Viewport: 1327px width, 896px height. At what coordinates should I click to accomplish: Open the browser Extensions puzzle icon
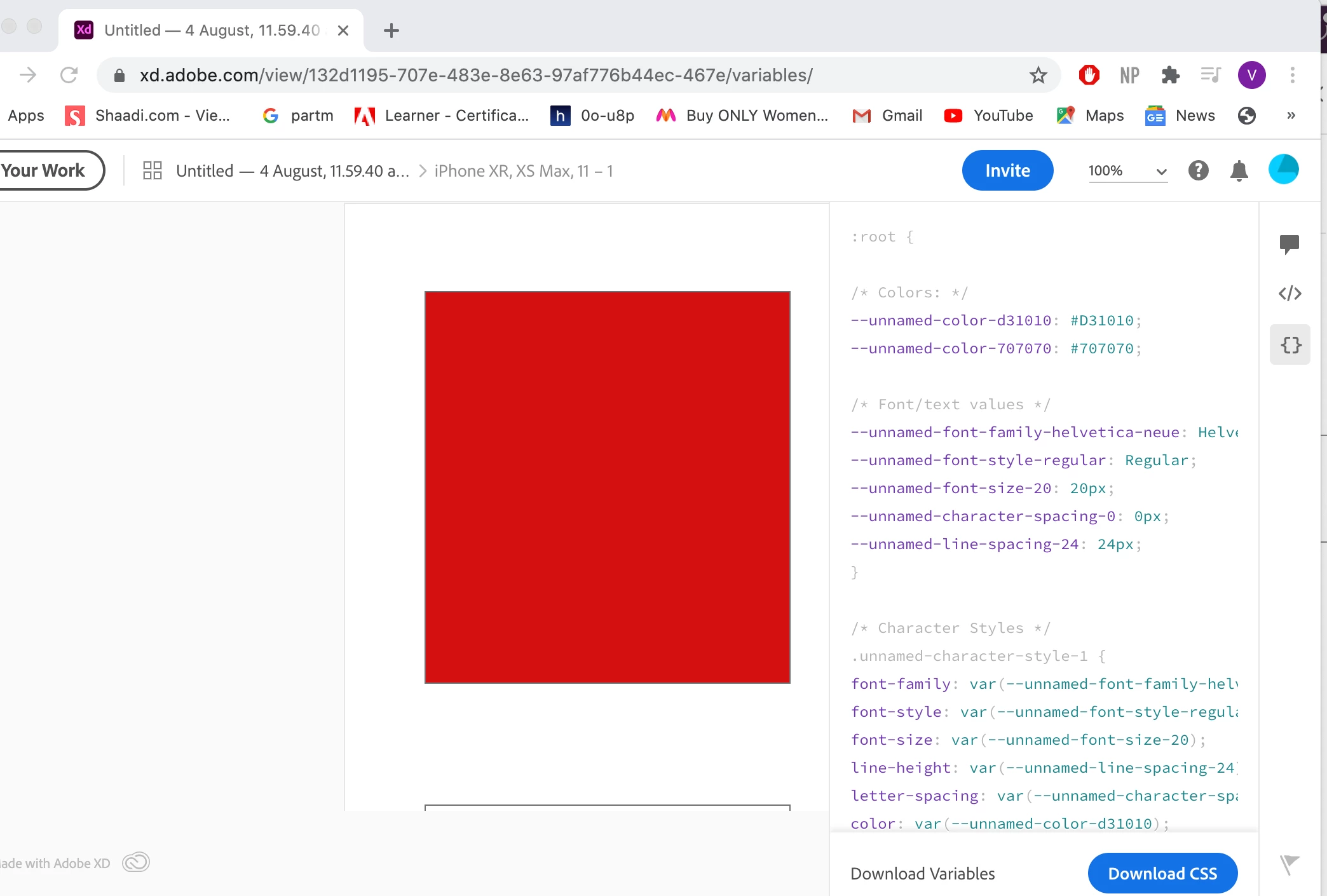(1170, 75)
